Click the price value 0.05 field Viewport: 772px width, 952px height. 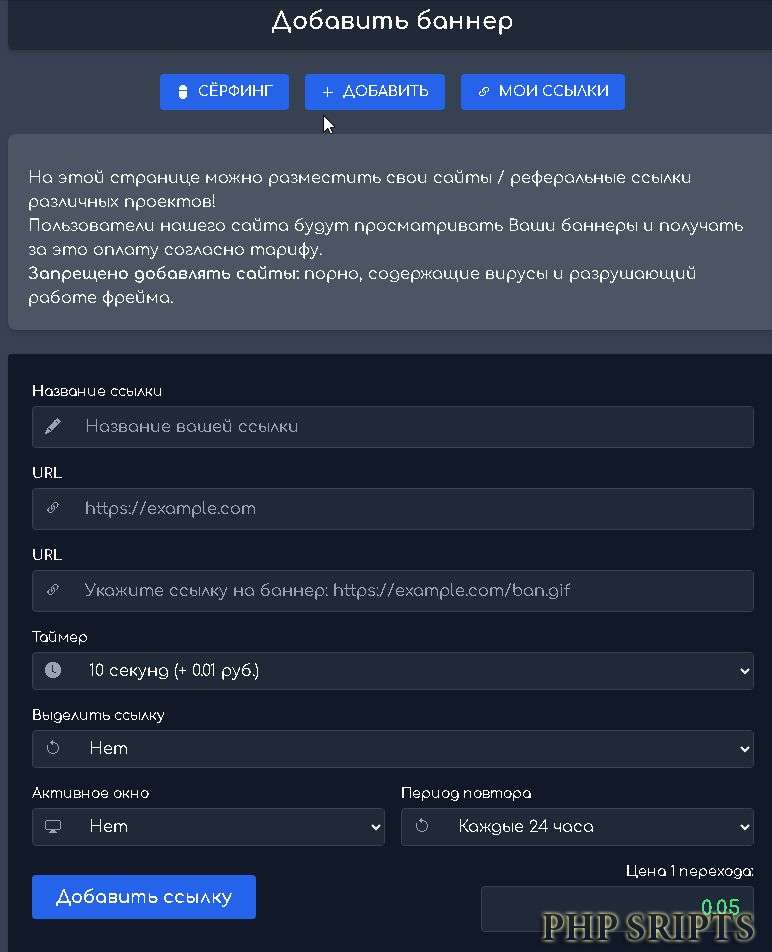pyautogui.click(x=617, y=909)
